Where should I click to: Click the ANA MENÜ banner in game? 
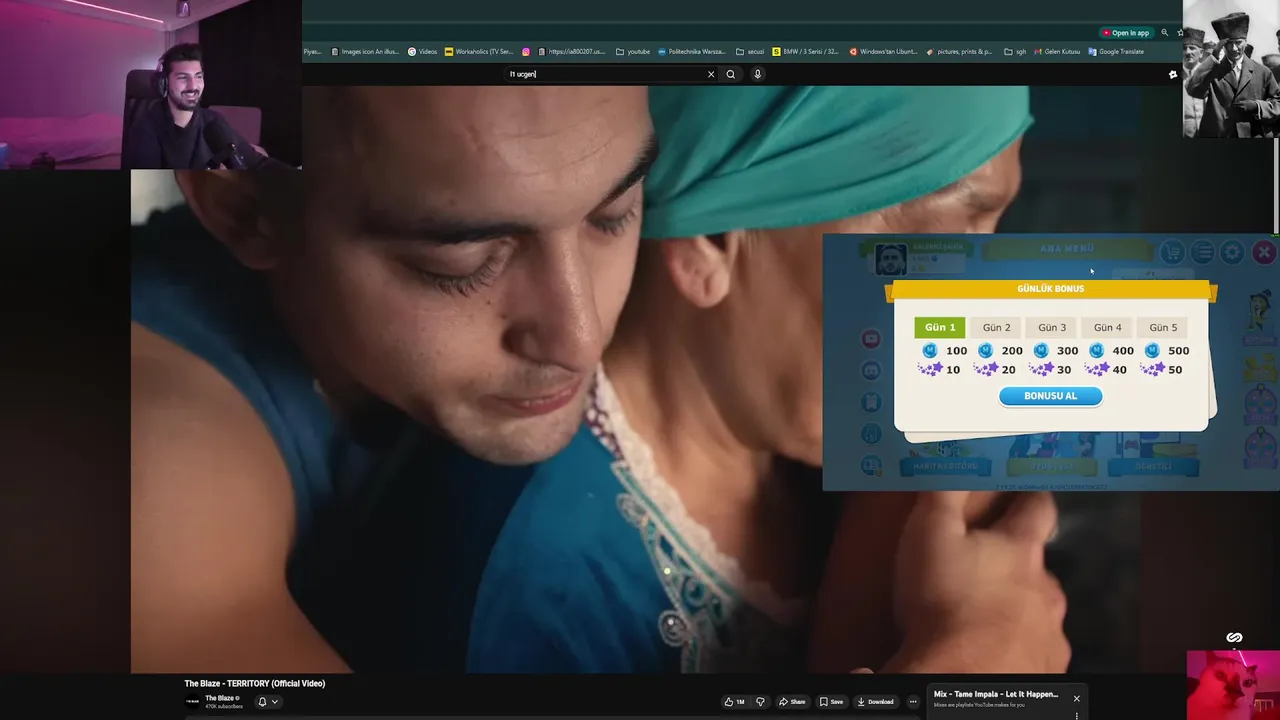1067,248
